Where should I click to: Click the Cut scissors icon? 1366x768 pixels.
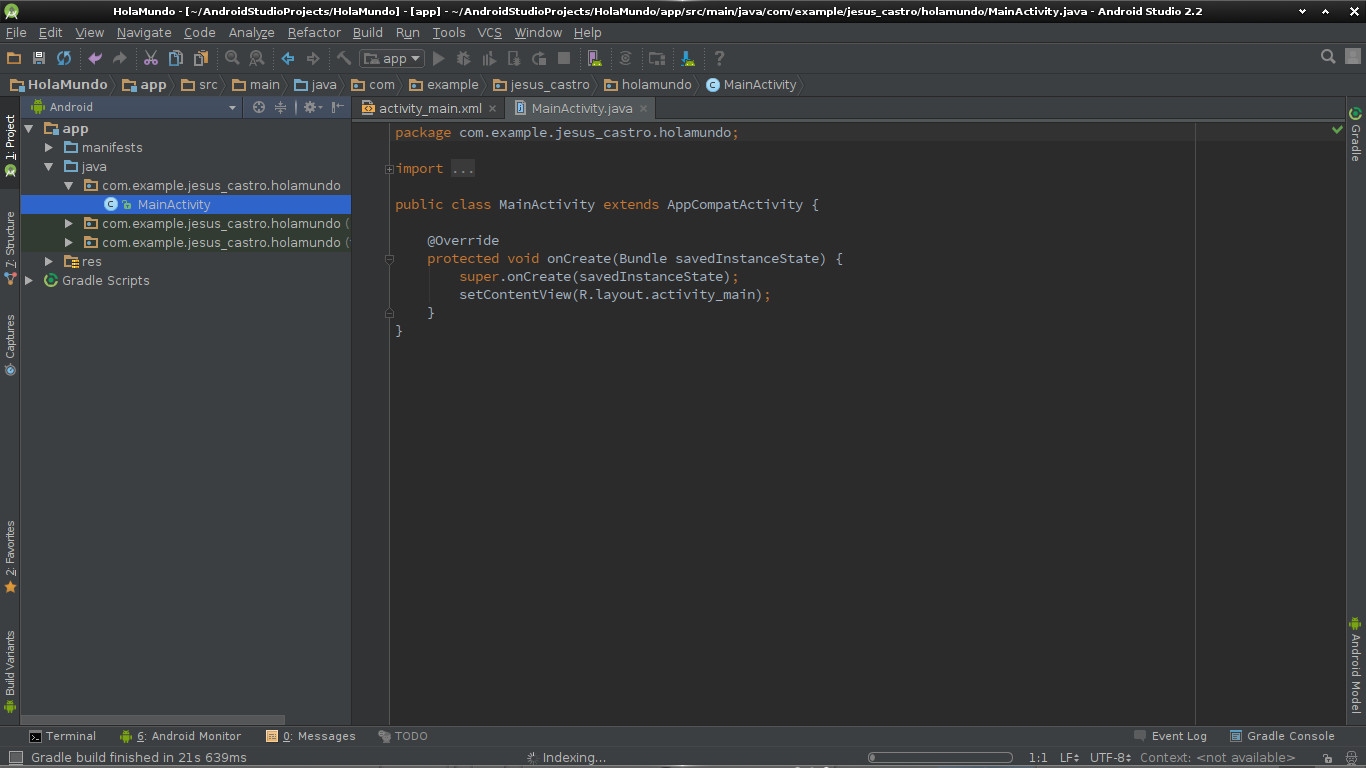pos(151,59)
